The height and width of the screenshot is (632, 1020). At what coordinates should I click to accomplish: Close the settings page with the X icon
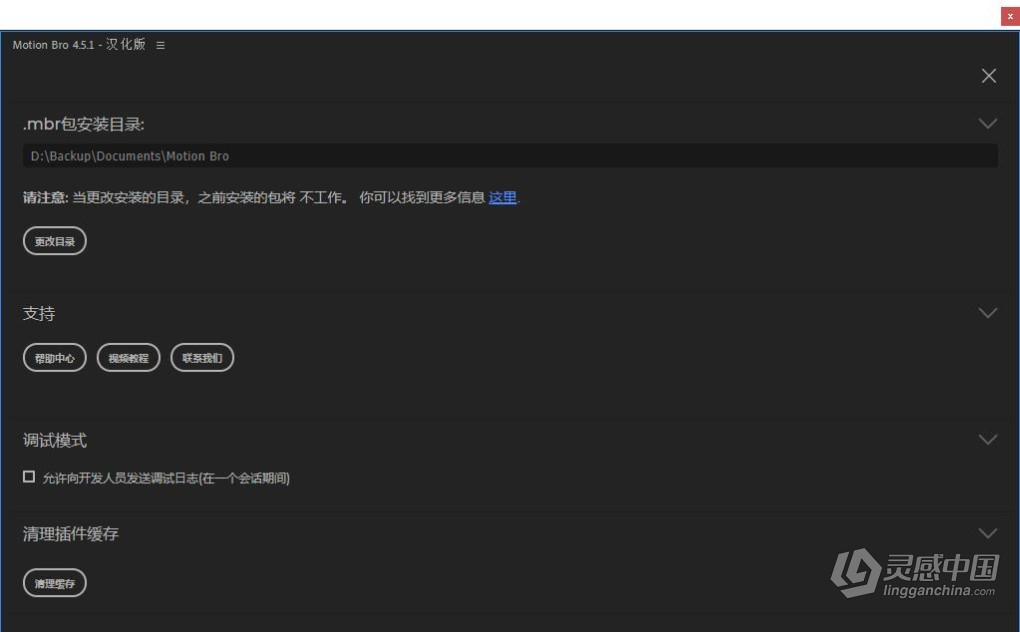(988, 76)
